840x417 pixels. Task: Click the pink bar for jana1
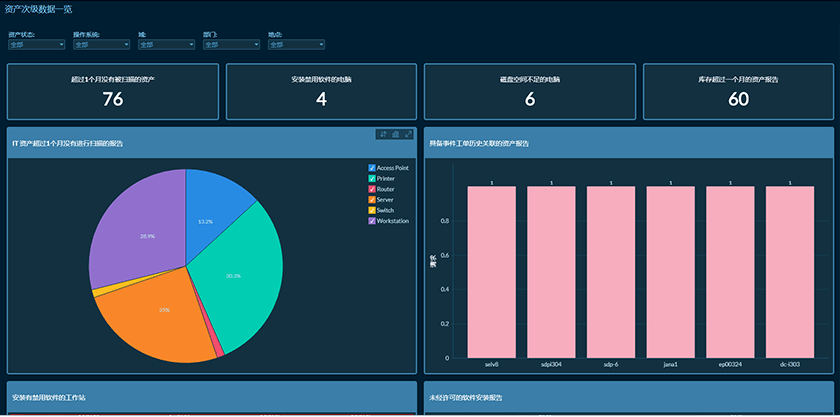coord(671,272)
